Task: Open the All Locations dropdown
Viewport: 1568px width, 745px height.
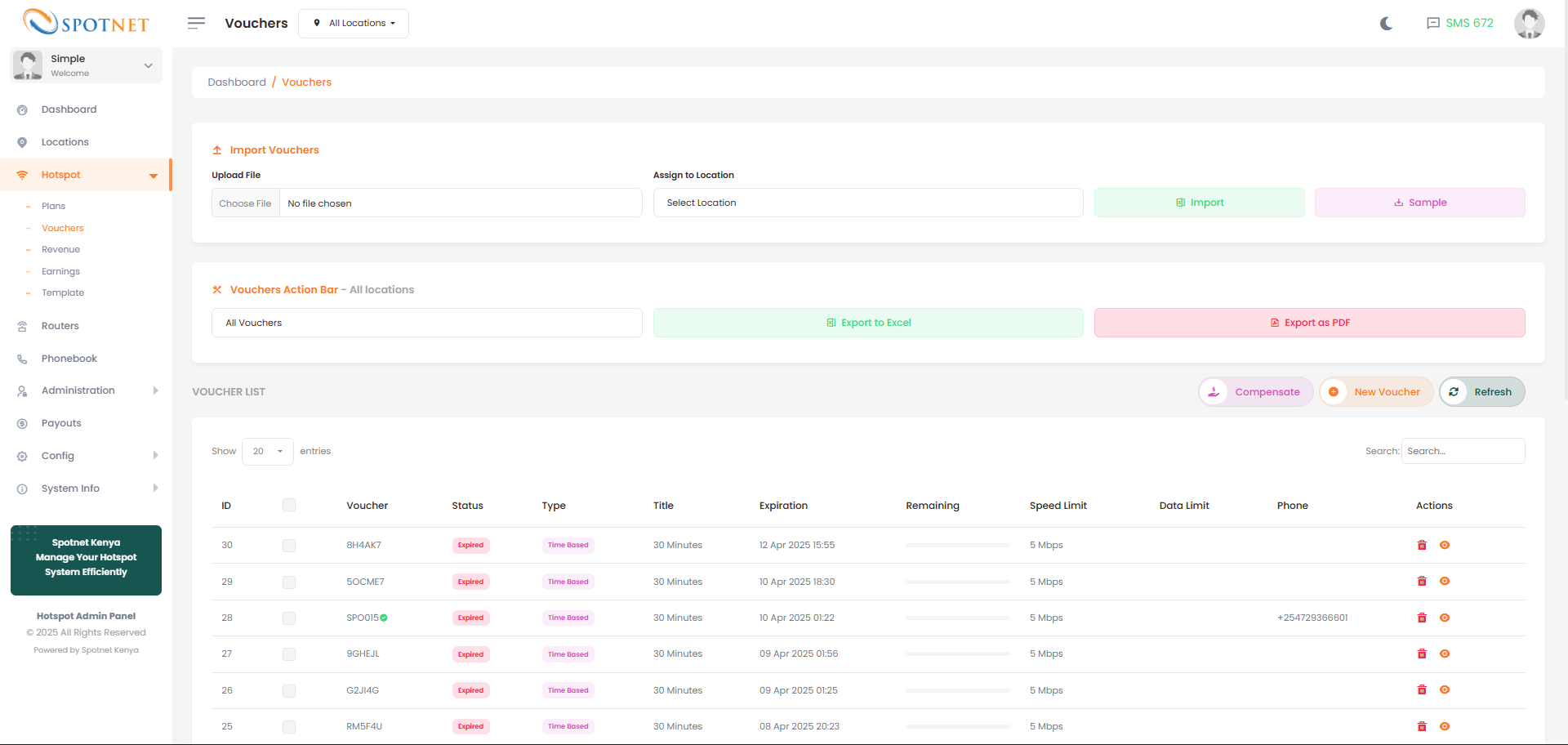Action: 354,23
